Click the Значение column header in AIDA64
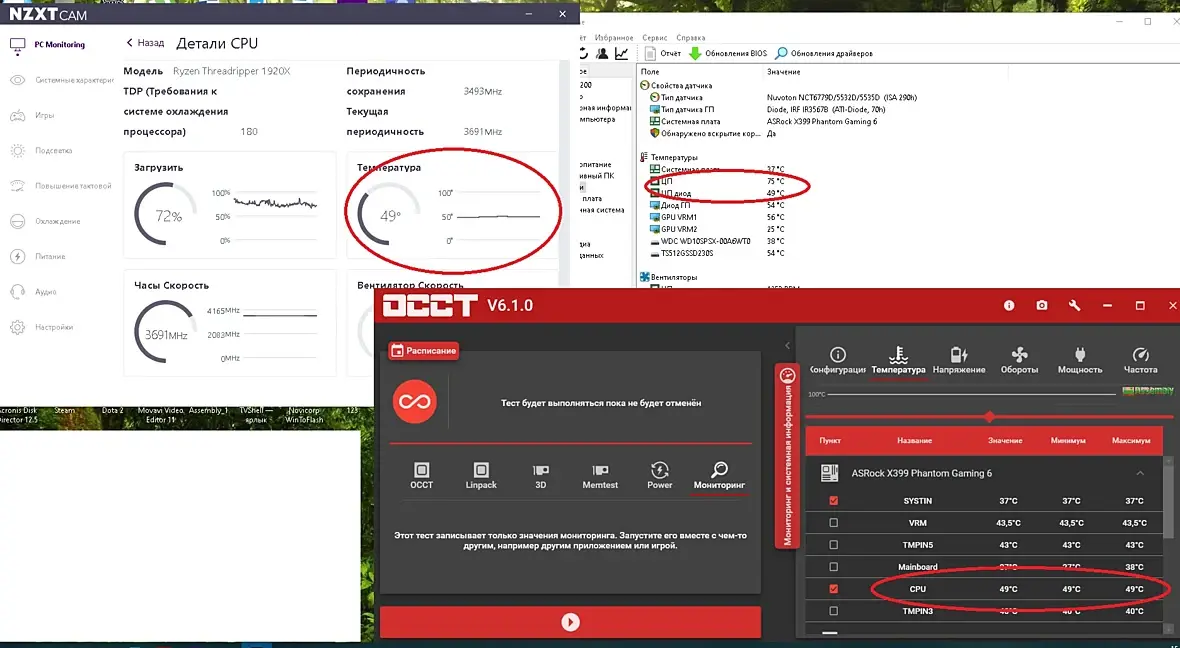 point(783,71)
